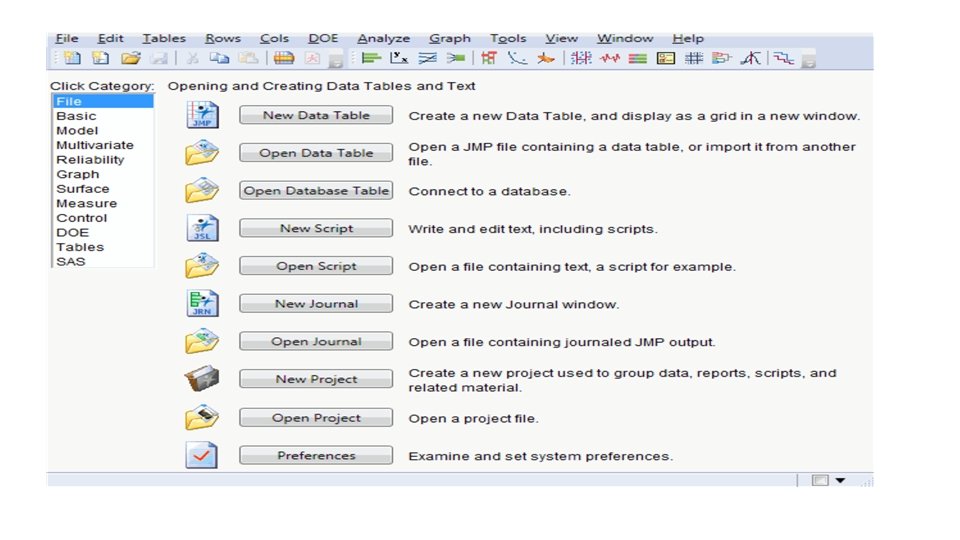
Task: Select the Surface category
Action: pos(103,189)
